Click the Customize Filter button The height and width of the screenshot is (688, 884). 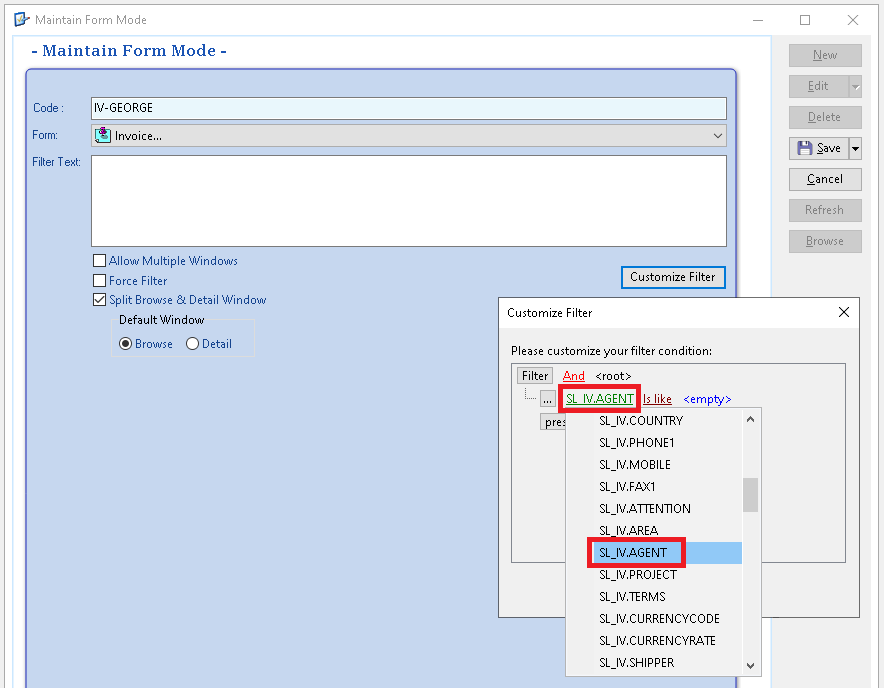[672, 277]
